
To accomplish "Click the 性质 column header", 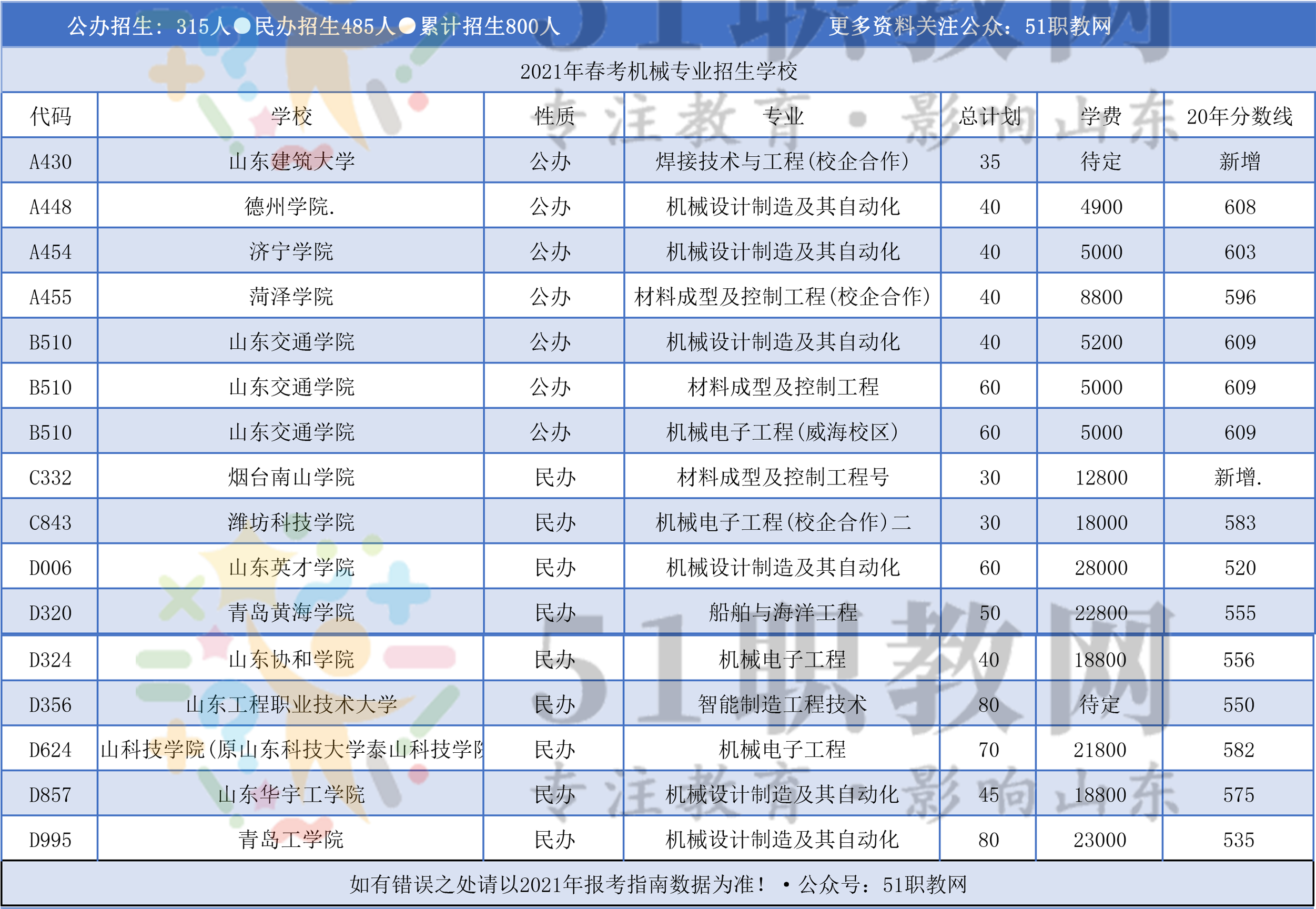I will [x=554, y=116].
